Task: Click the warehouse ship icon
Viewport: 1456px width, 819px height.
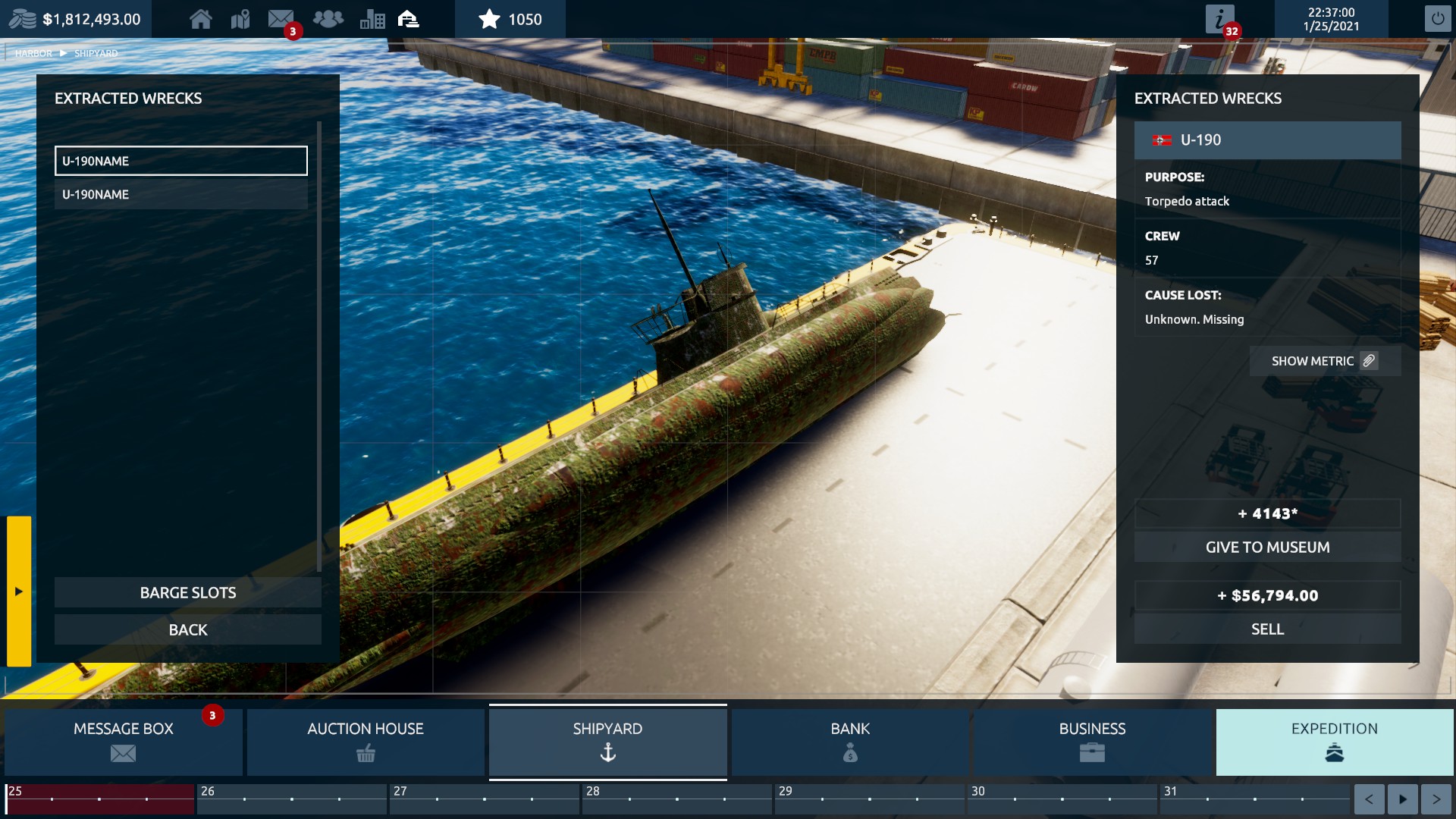Action: point(409,19)
